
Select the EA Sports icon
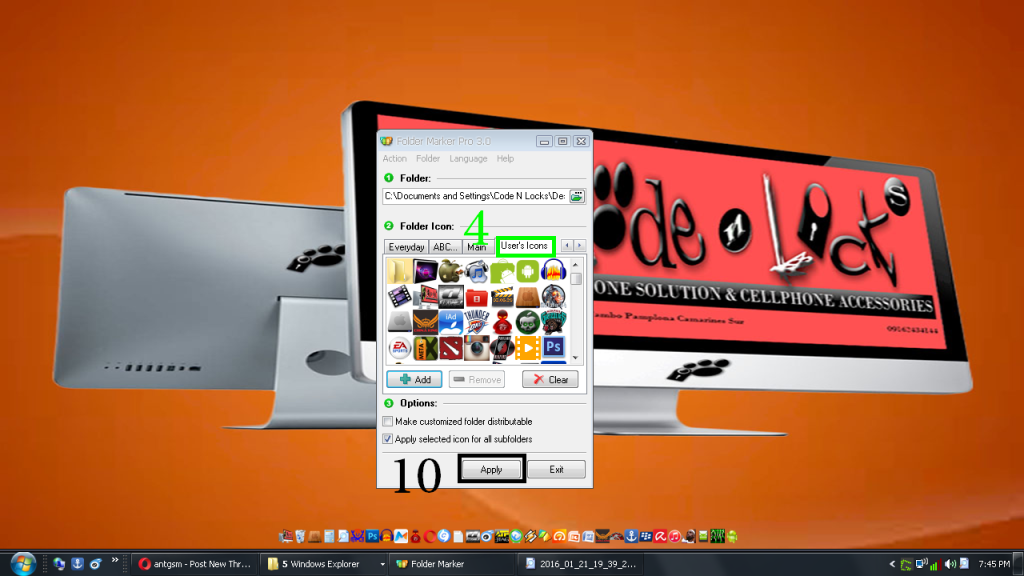pos(399,349)
